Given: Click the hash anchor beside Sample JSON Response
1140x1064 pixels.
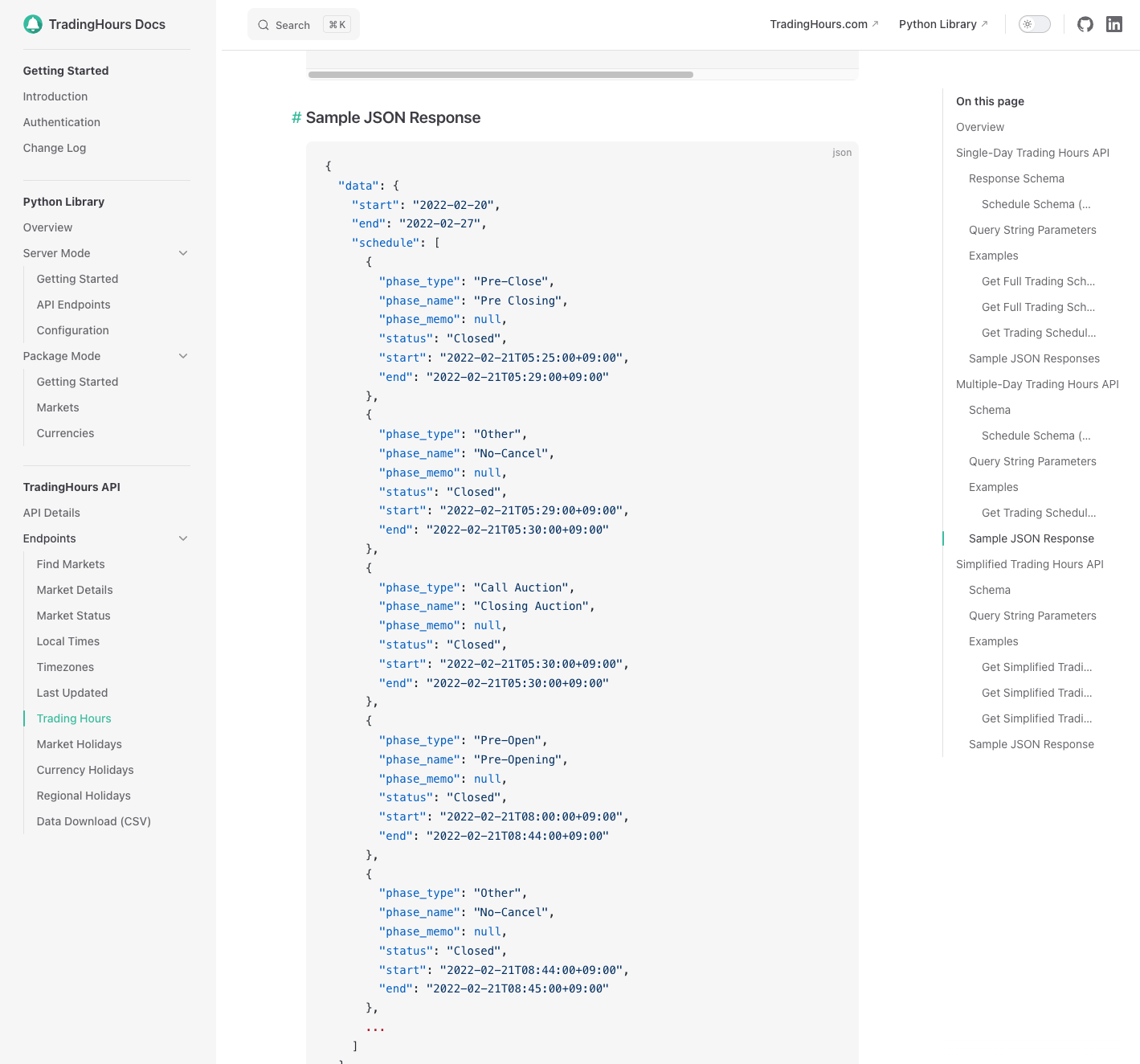Looking at the screenshot, I should point(296,118).
